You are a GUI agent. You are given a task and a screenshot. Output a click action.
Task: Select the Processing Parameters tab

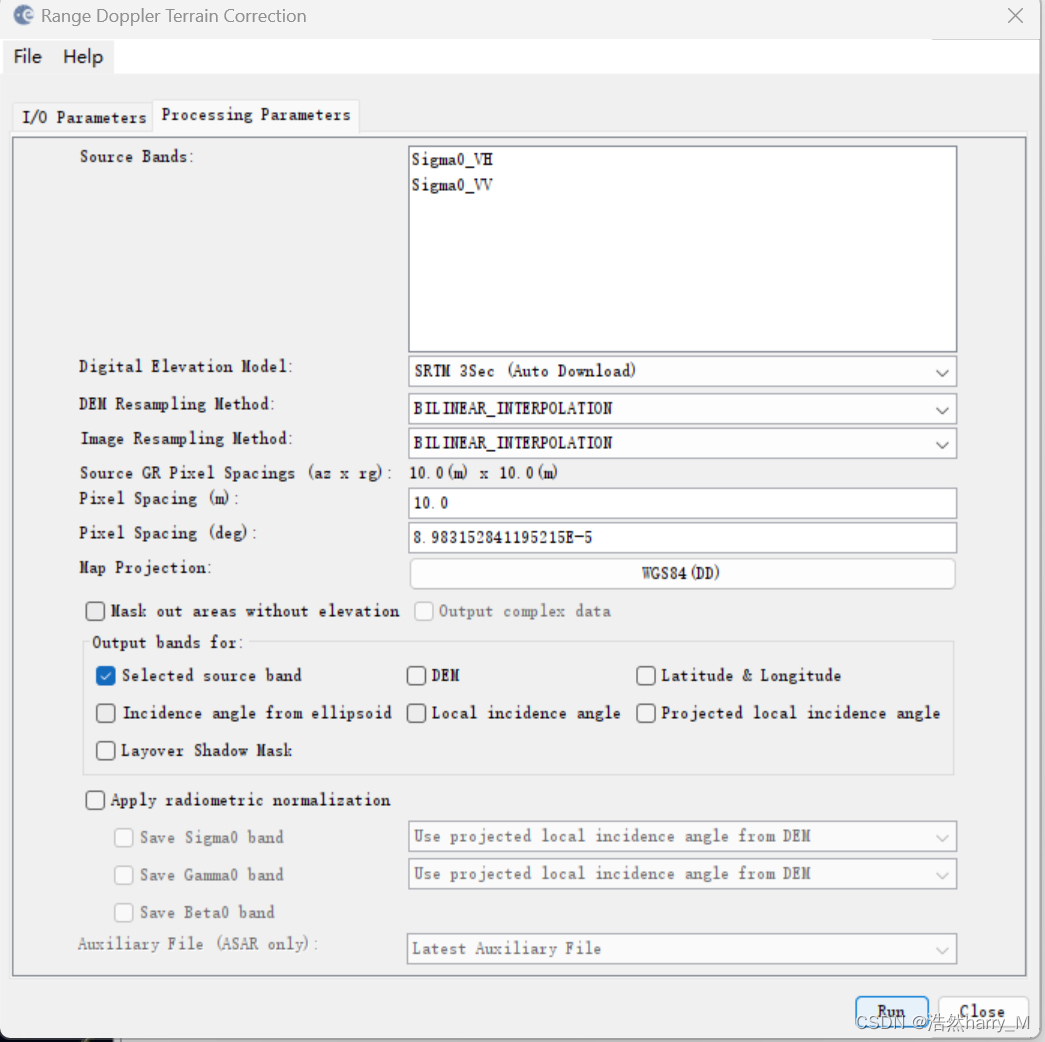pos(256,115)
